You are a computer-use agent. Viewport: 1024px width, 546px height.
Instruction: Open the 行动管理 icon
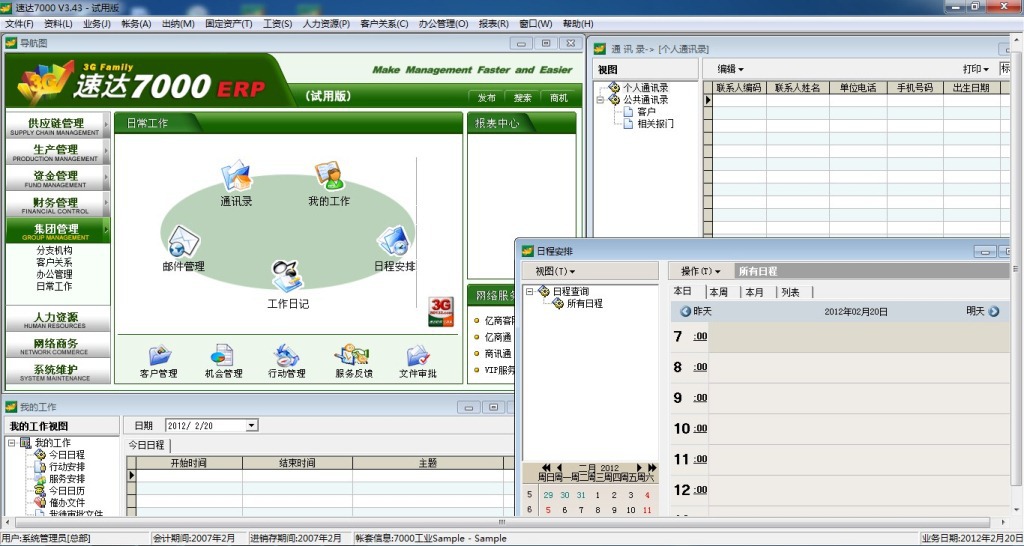pos(286,355)
